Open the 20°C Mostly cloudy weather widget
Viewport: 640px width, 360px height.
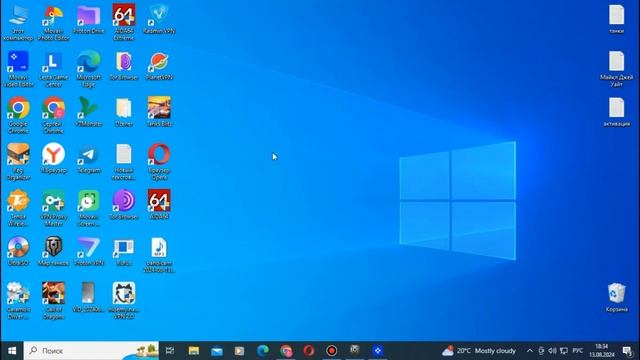click(x=479, y=351)
